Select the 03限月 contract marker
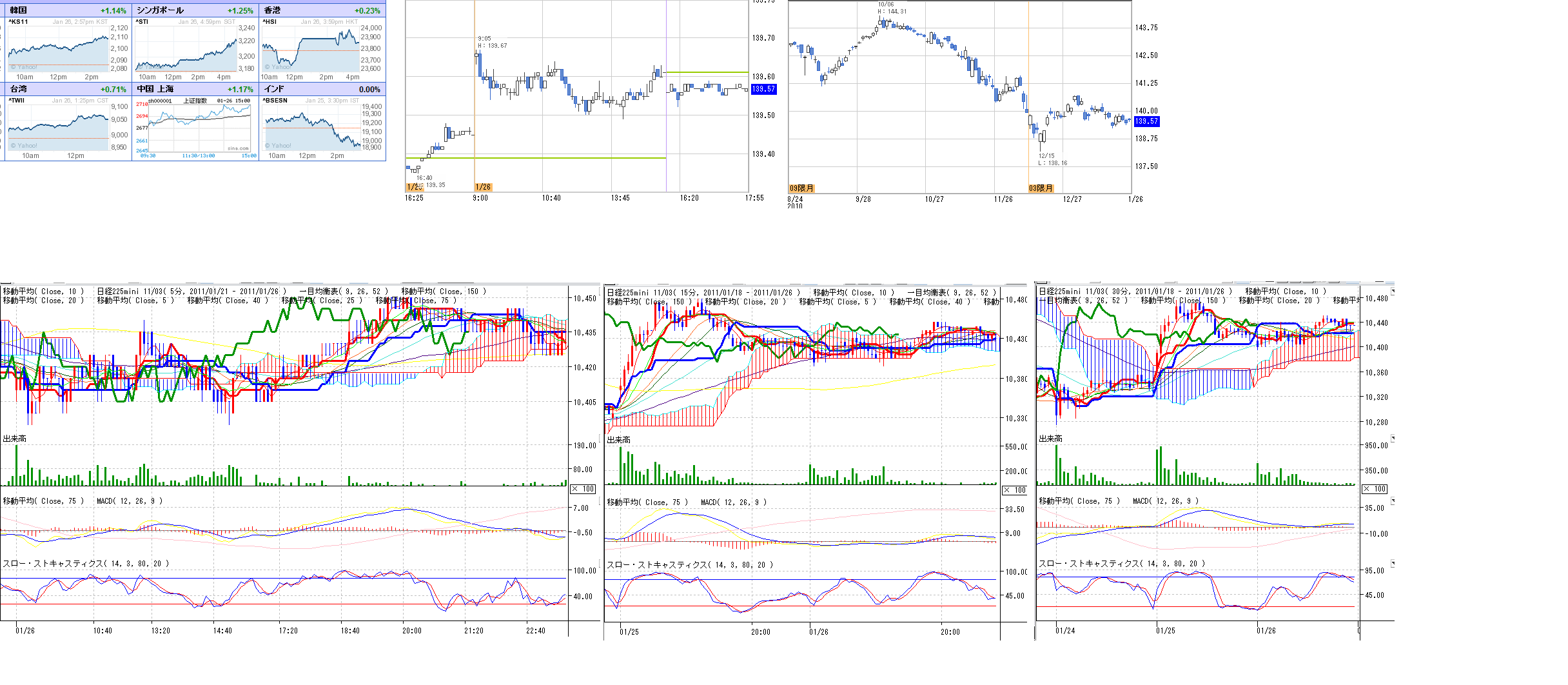The image size is (1568, 685). click(x=1041, y=188)
